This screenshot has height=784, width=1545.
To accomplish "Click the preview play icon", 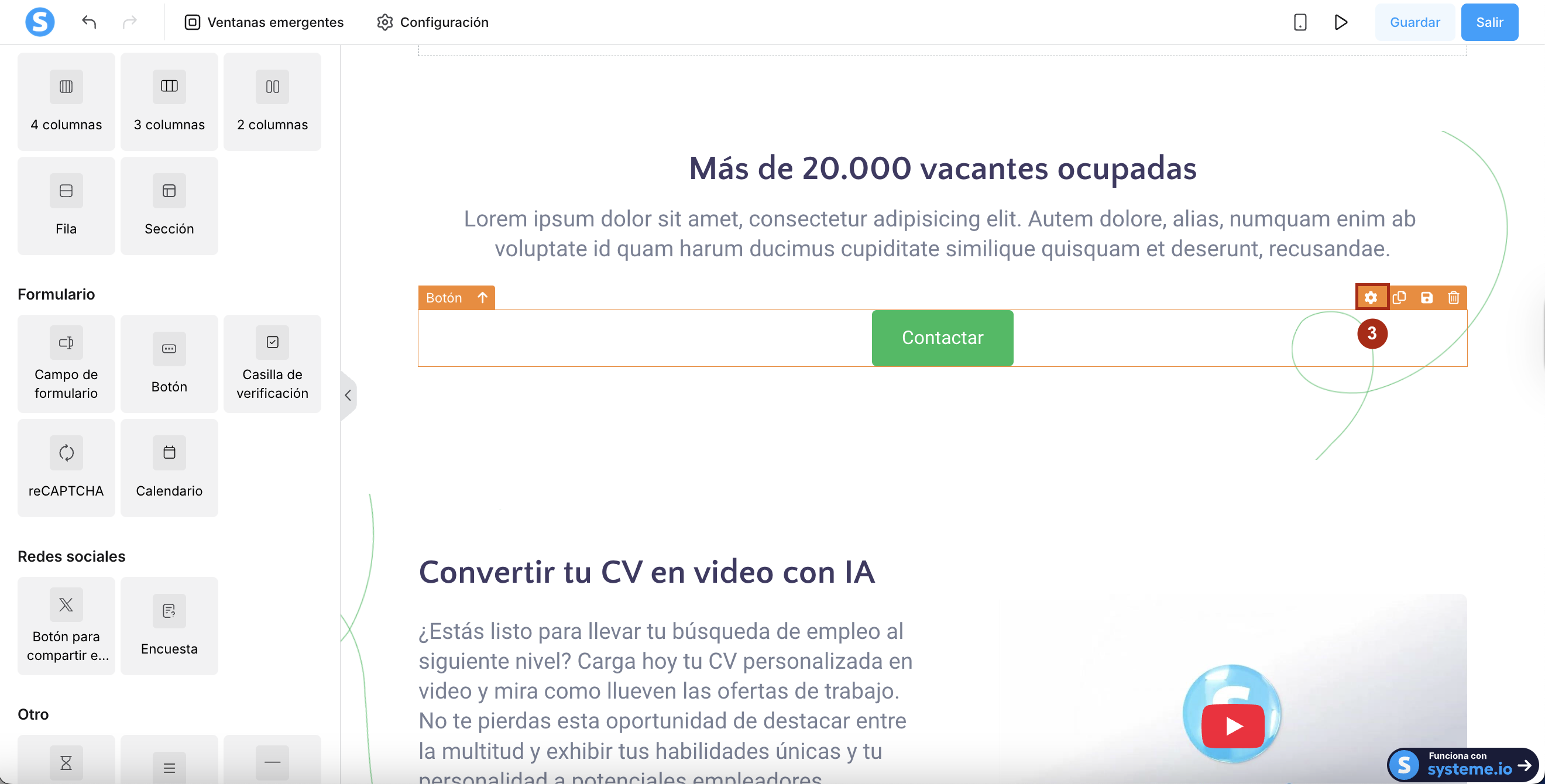I will point(1341,22).
